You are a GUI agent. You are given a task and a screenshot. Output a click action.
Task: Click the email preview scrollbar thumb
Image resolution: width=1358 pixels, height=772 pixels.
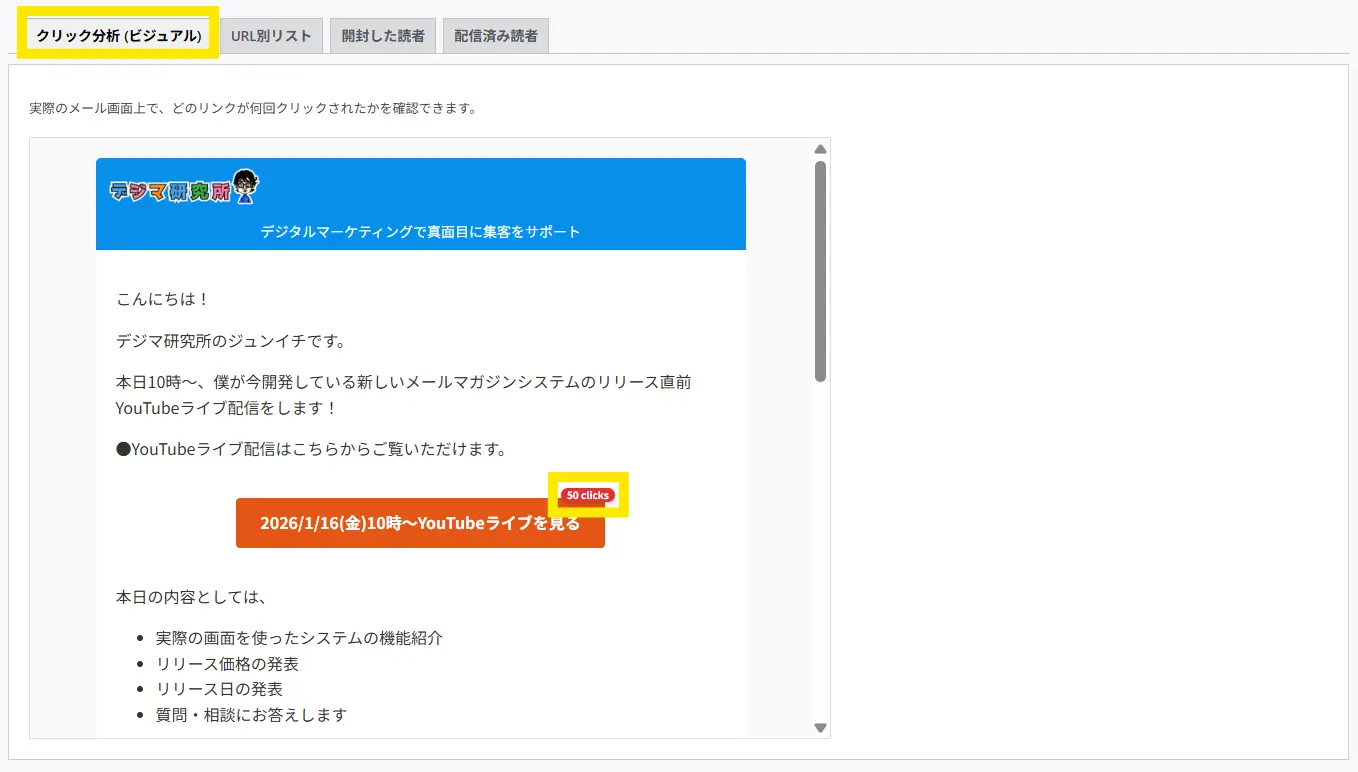[x=820, y=270]
